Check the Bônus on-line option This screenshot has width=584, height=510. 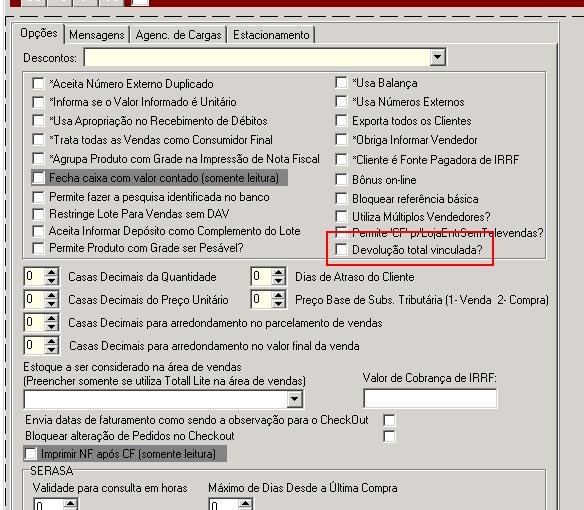point(341,180)
